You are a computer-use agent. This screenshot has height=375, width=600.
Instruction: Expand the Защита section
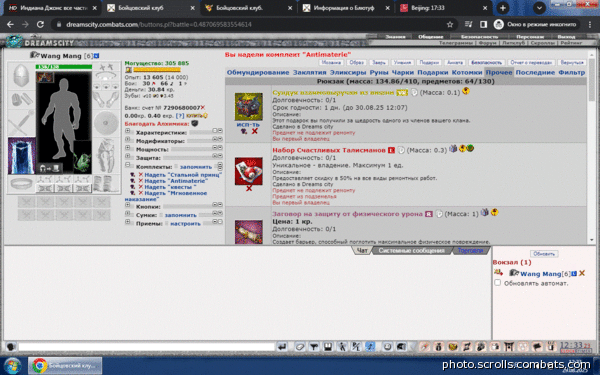click(x=127, y=157)
